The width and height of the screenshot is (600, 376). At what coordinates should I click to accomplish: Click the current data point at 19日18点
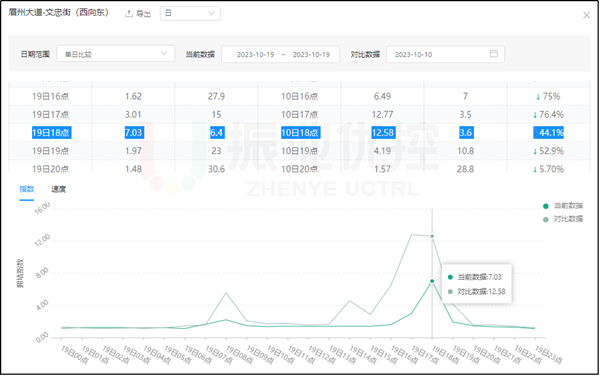(x=432, y=281)
